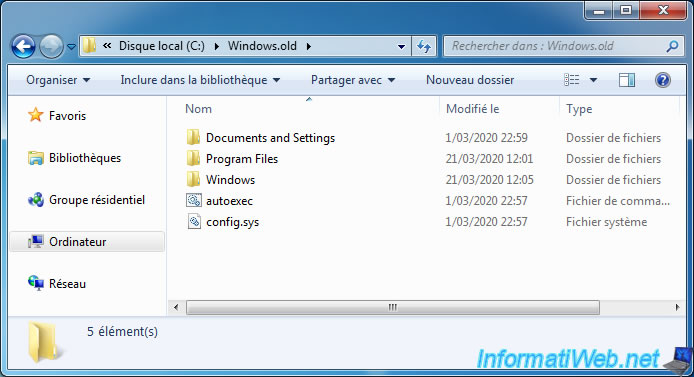Open the recent pages dropdown arrow
The width and height of the screenshot is (694, 377).
(71, 46)
